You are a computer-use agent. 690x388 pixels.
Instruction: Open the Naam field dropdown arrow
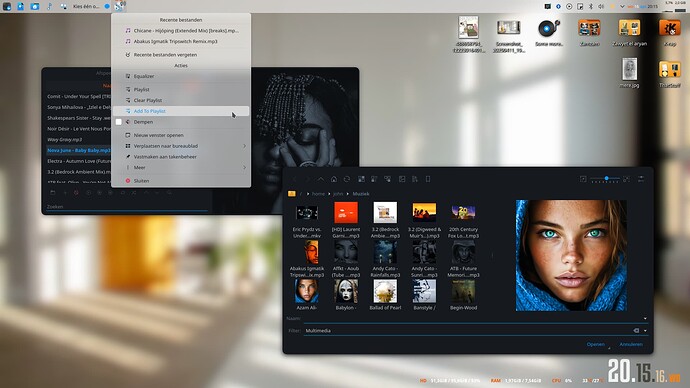645,318
